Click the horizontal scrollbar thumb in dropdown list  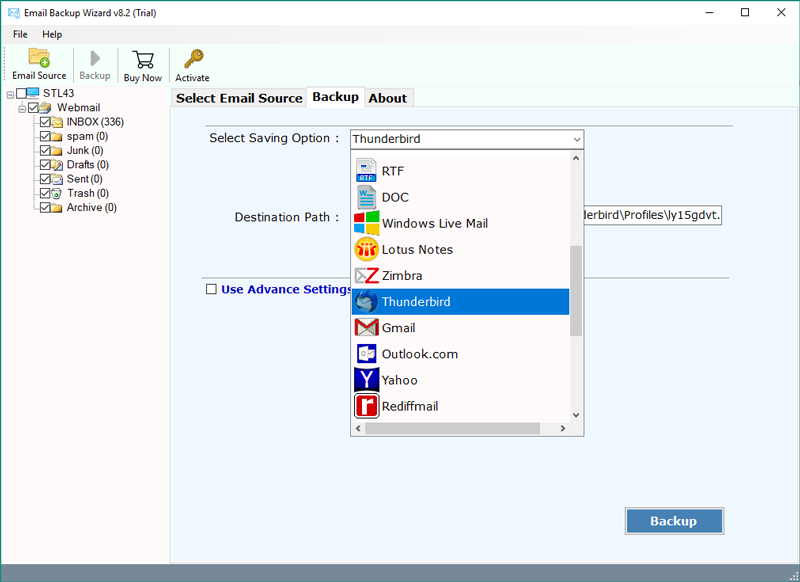tap(452, 428)
